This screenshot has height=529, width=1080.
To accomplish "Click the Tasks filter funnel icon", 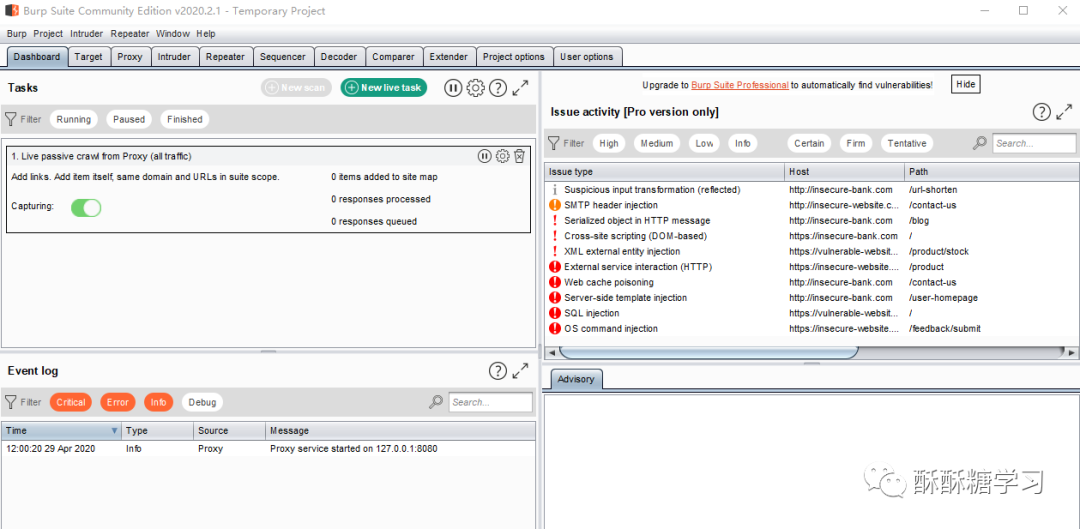I will pos(10,119).
